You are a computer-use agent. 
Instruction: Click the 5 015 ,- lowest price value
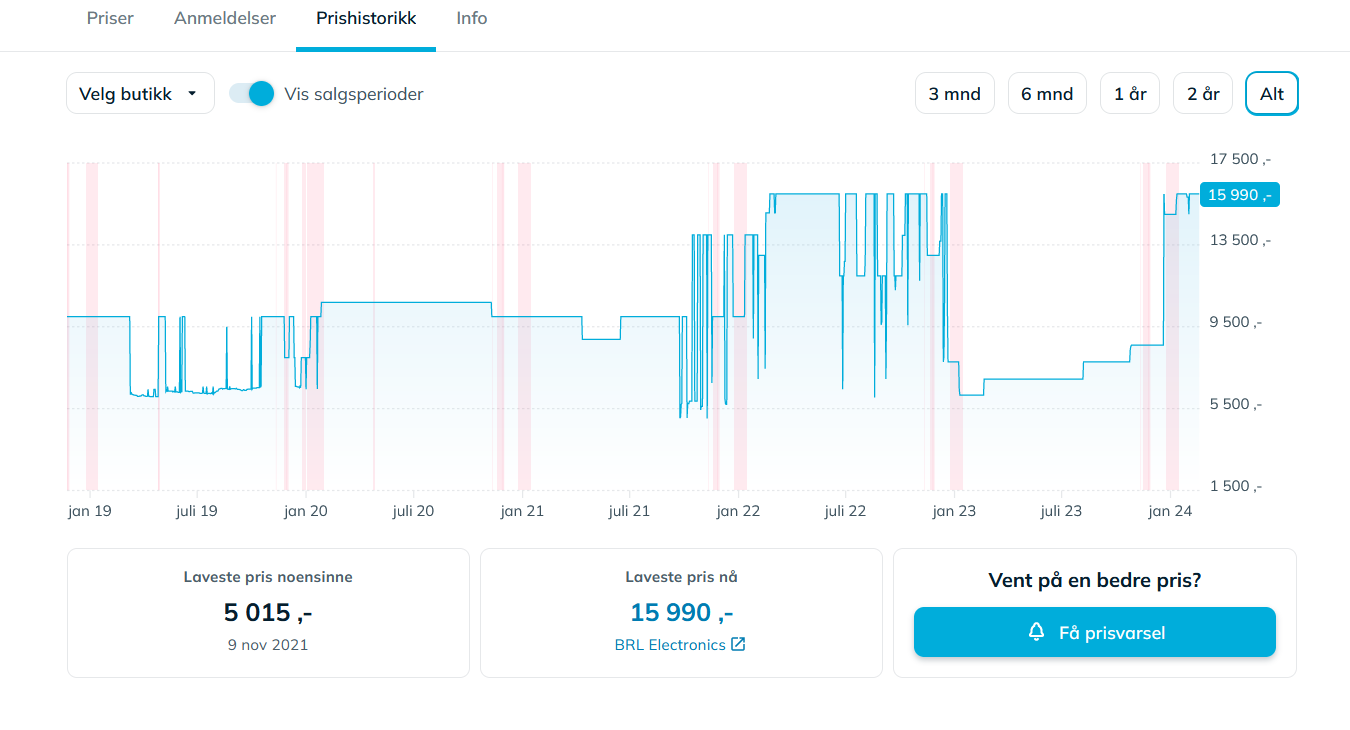tap(268, 612)
